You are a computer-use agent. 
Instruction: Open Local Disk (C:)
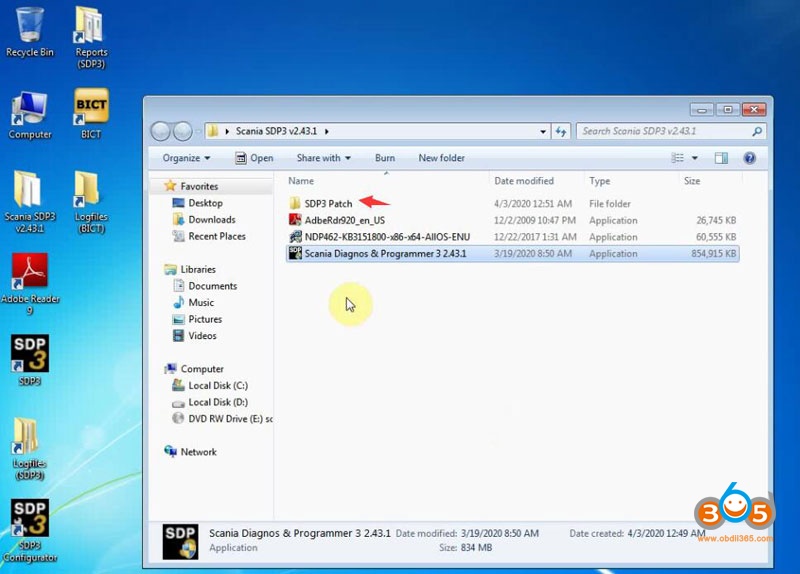(x=218, y=385)
